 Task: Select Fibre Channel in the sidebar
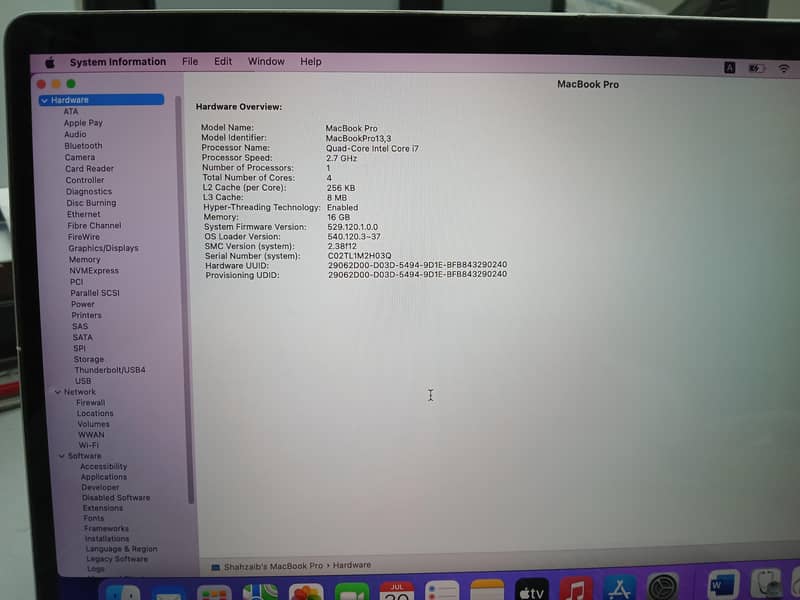coord(94,226)
